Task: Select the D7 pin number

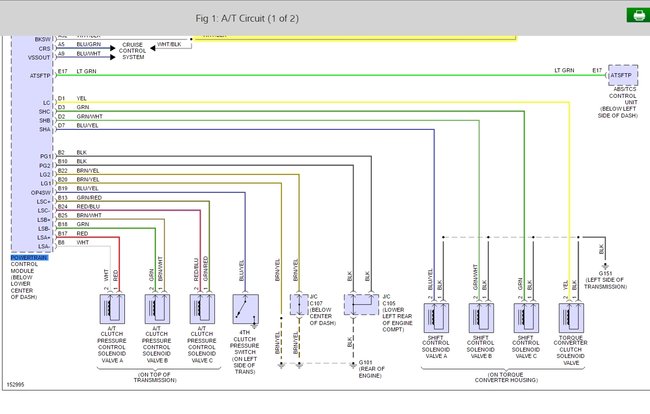Action: [61, 125]
